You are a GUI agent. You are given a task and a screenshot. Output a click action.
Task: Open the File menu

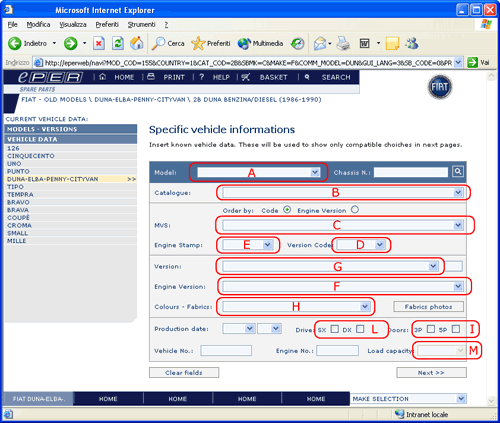click(12, 24)
